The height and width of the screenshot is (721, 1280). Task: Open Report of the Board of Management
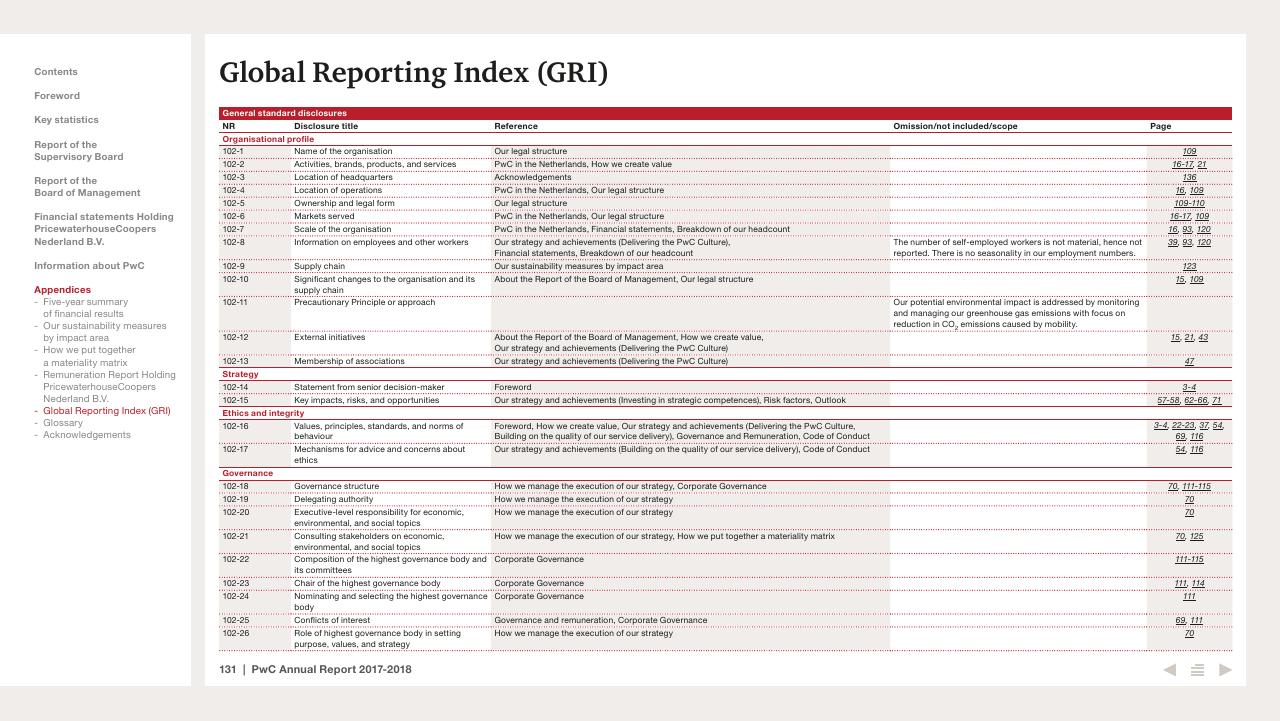(x=87, y=187)
